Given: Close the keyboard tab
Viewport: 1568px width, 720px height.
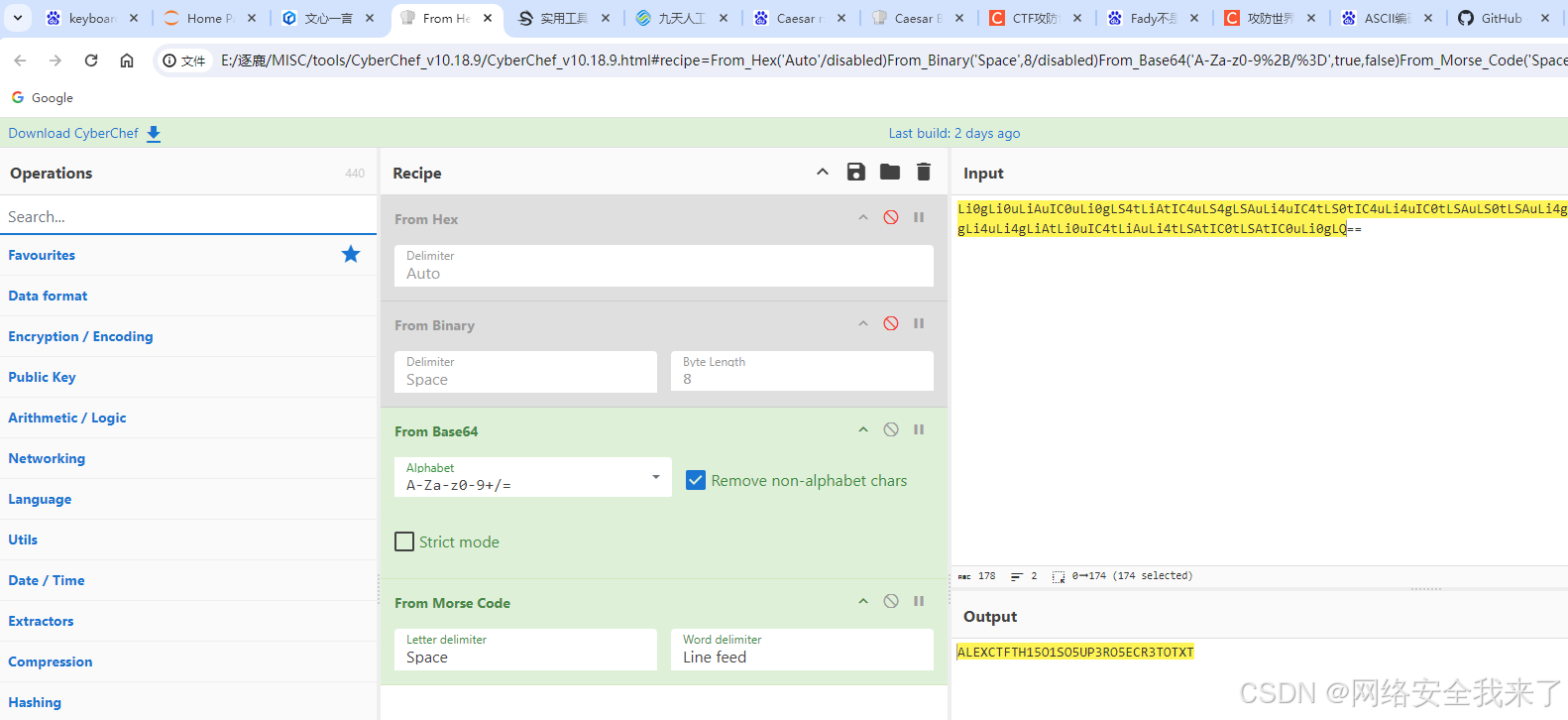Looking at the screenshot, I should click(134, 18).
